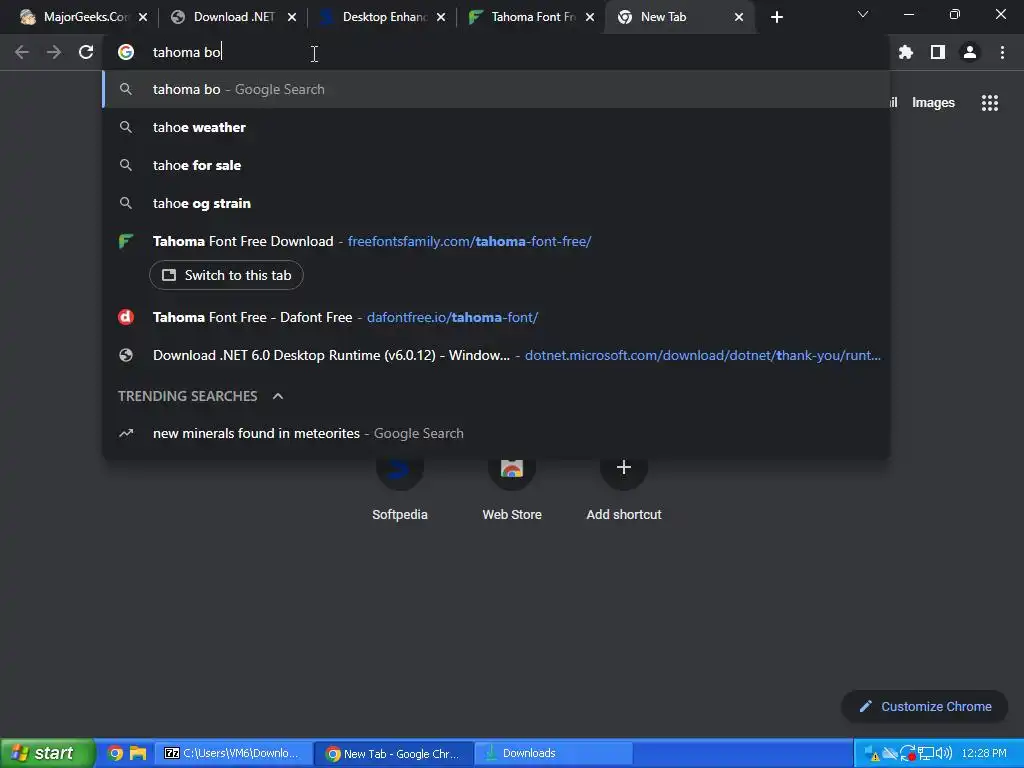
Task: Open Download .NET 6.0 Desktop Runtime suggestion
Action: pos(496,355)
